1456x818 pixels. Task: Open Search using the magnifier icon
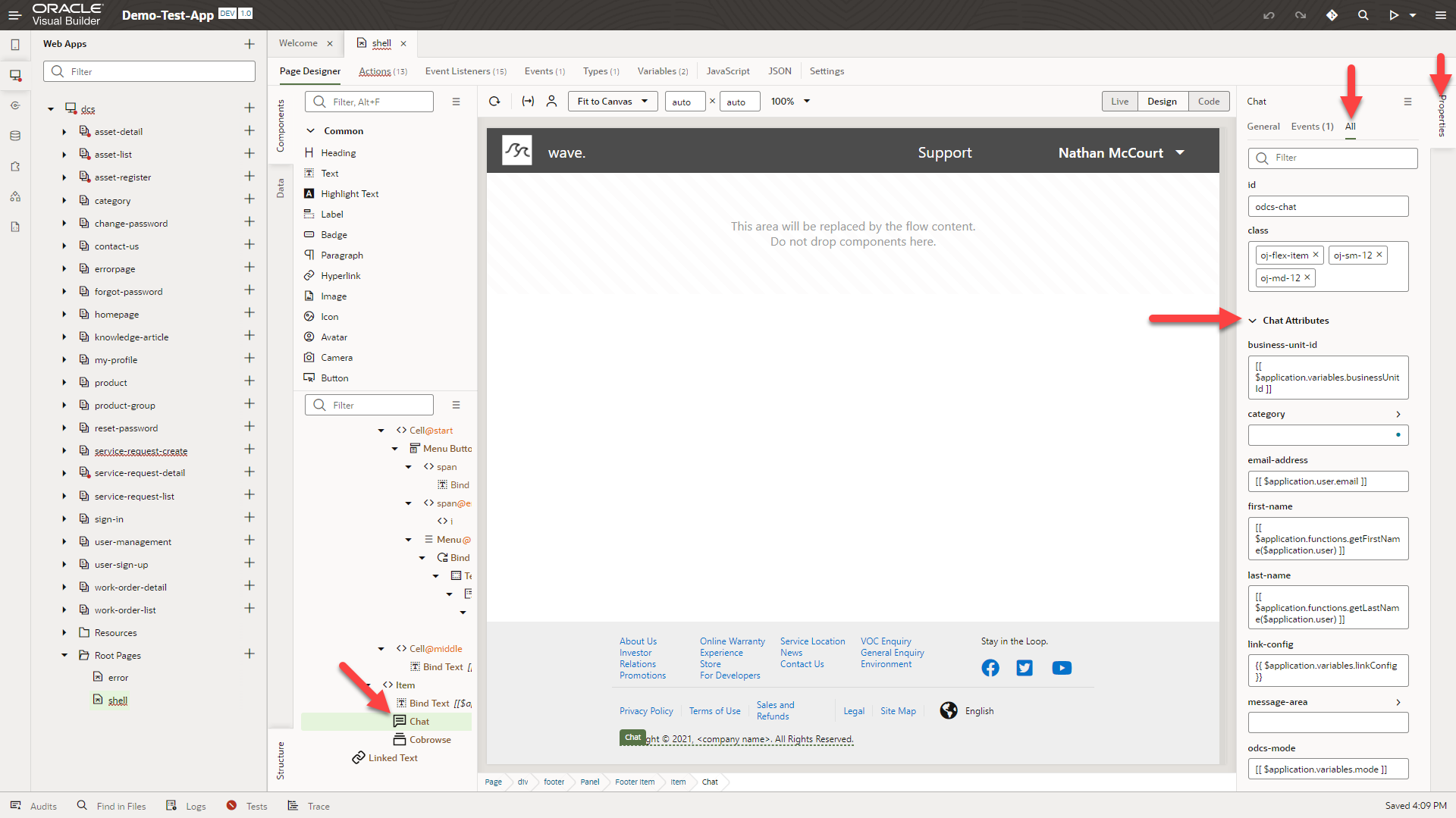[x=1363, y=15]
